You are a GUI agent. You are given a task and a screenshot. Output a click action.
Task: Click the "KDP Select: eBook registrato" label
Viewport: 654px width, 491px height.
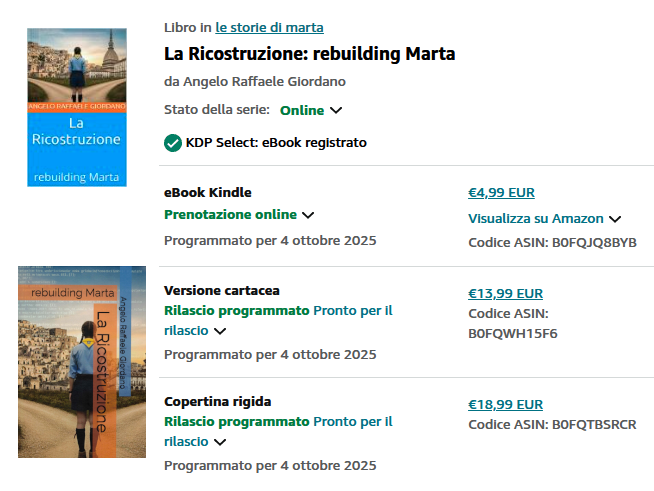pos(276,143)
